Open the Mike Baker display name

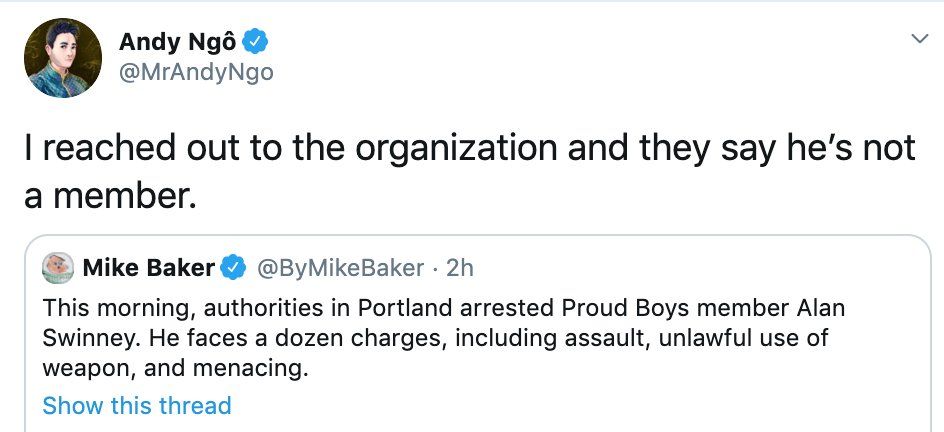click(x=148, y=268)
